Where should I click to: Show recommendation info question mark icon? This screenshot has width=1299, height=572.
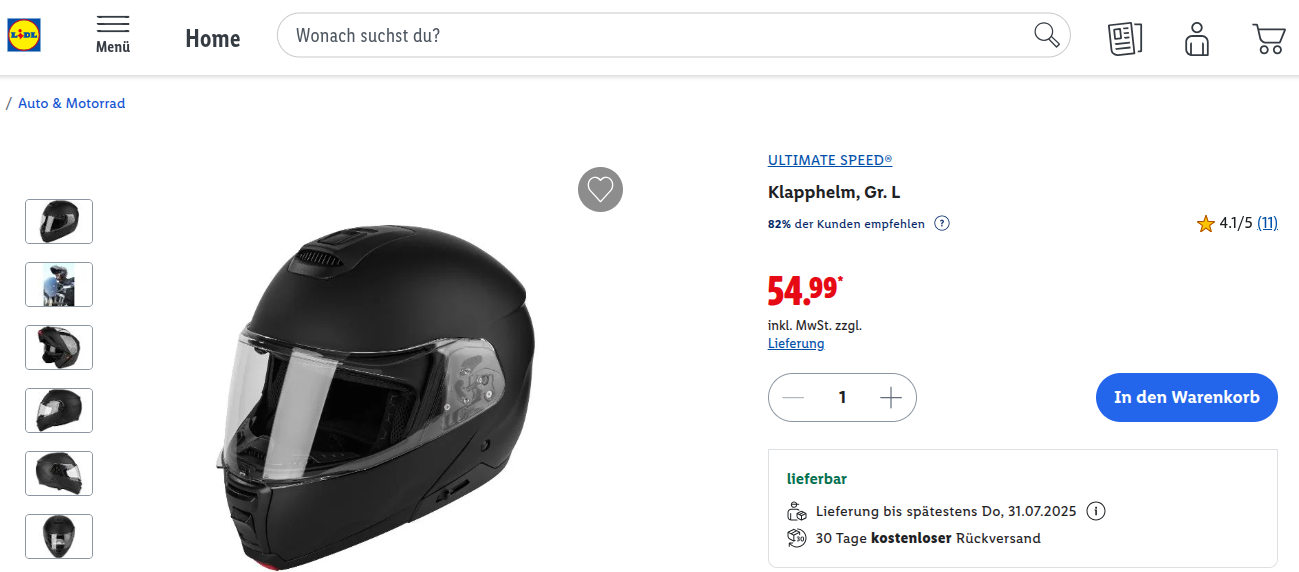[x=942, y=223]
